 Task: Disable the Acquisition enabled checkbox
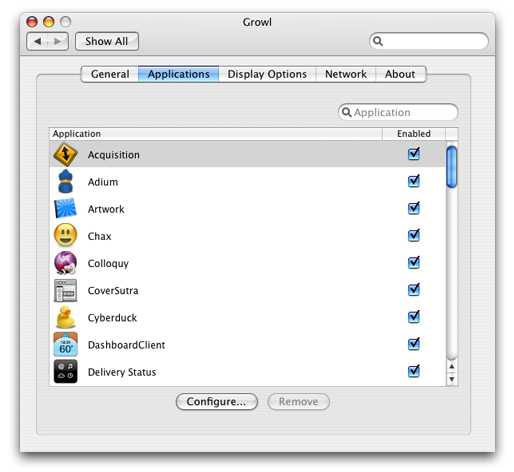coord(414,154)
